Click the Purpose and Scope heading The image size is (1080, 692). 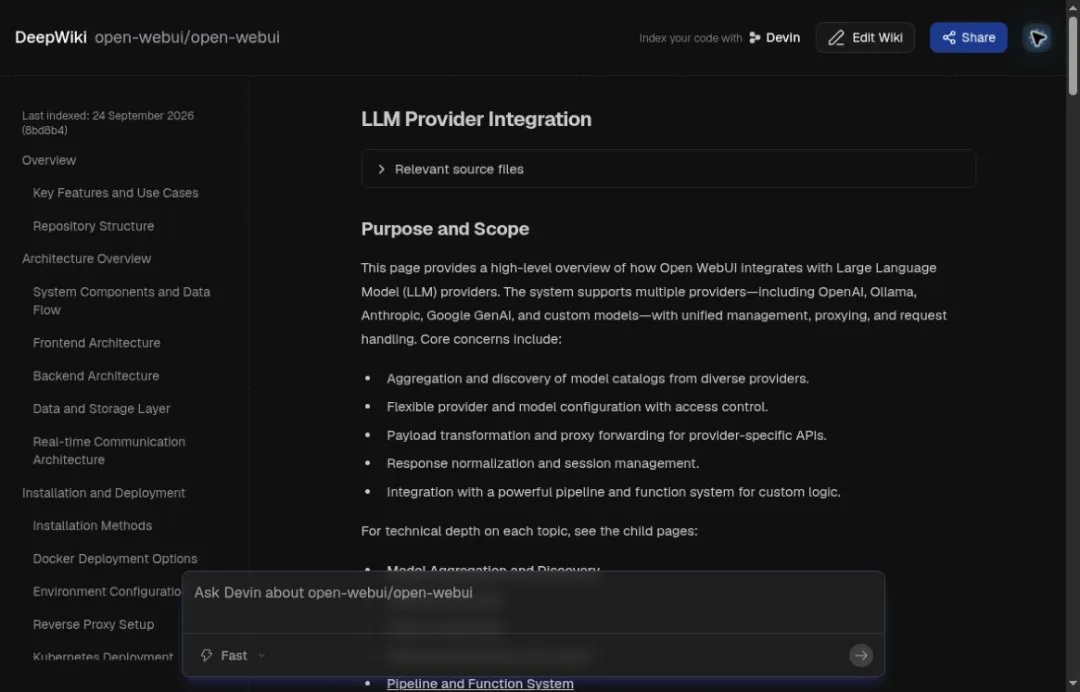coord(445,229)
